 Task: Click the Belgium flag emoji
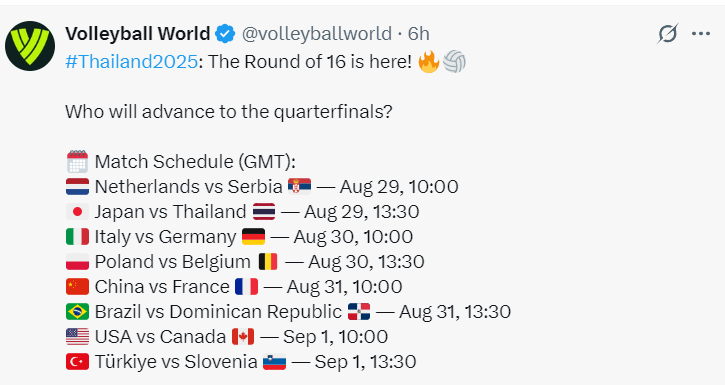pos(268,262)
